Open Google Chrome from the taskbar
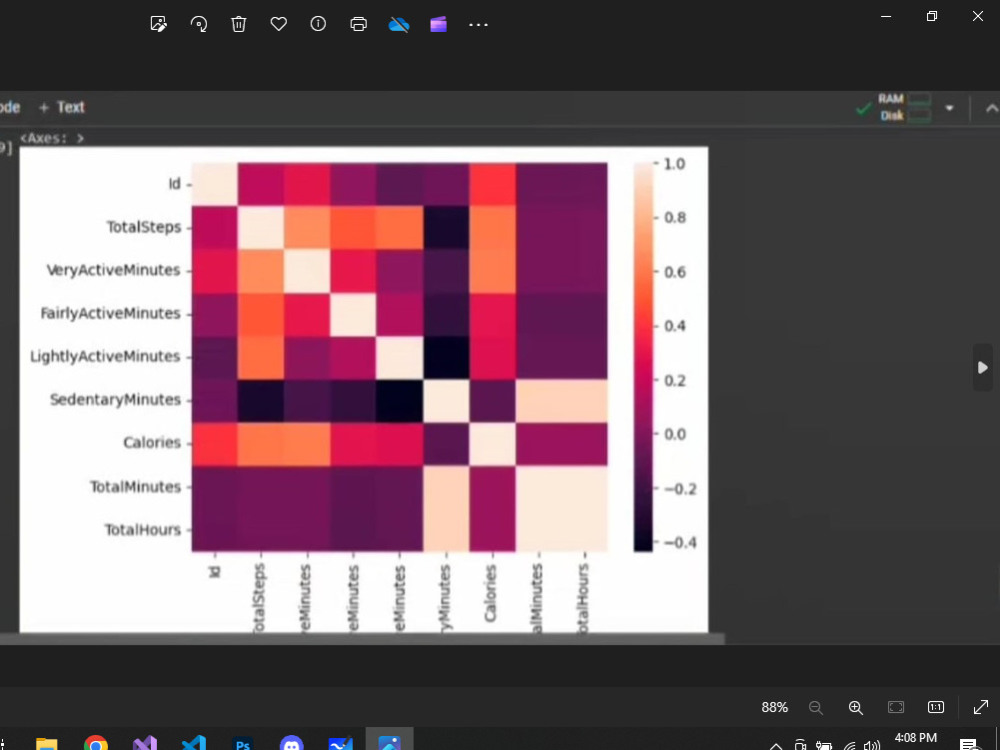This screenshot has width=1000, height=750. point(96,744)
